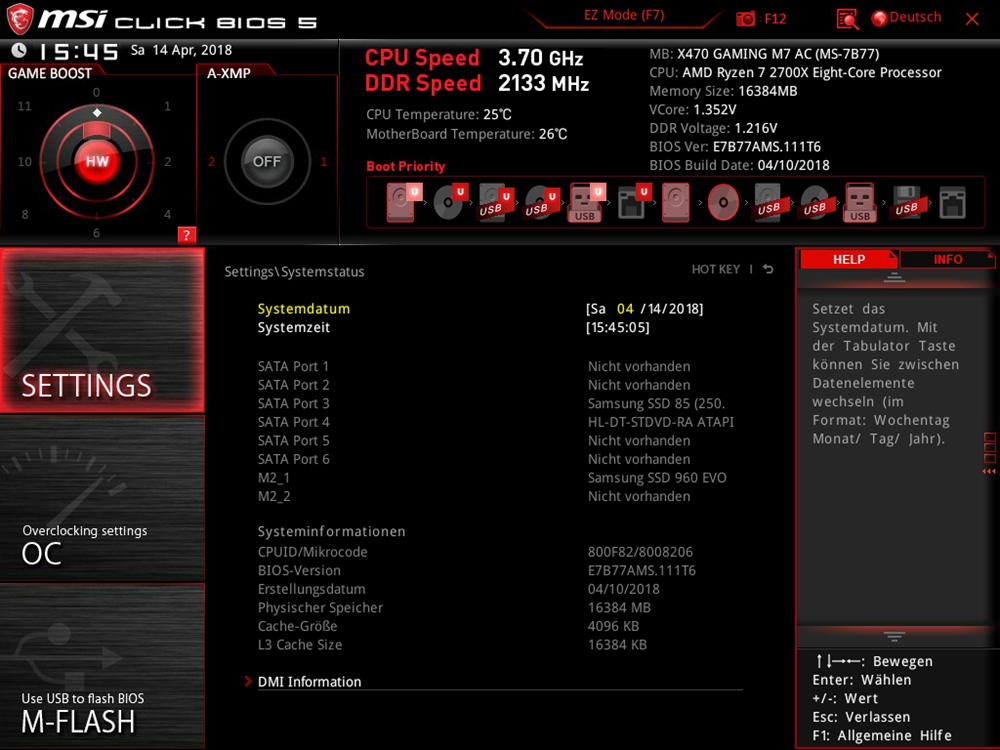
Task: Choose A-XMP profile 1
Action: point(323,161)
